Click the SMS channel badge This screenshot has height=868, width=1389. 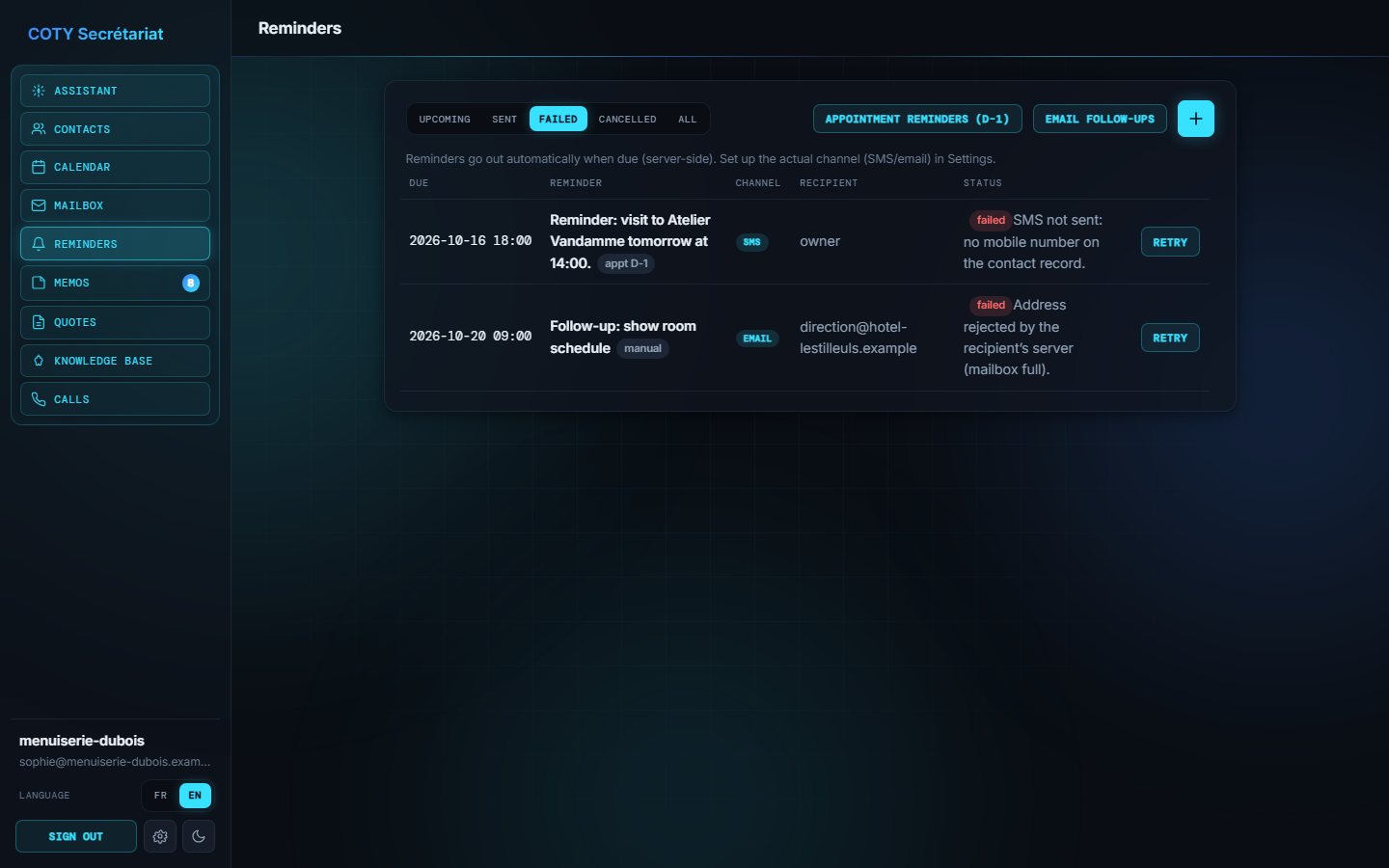point(752,242)
